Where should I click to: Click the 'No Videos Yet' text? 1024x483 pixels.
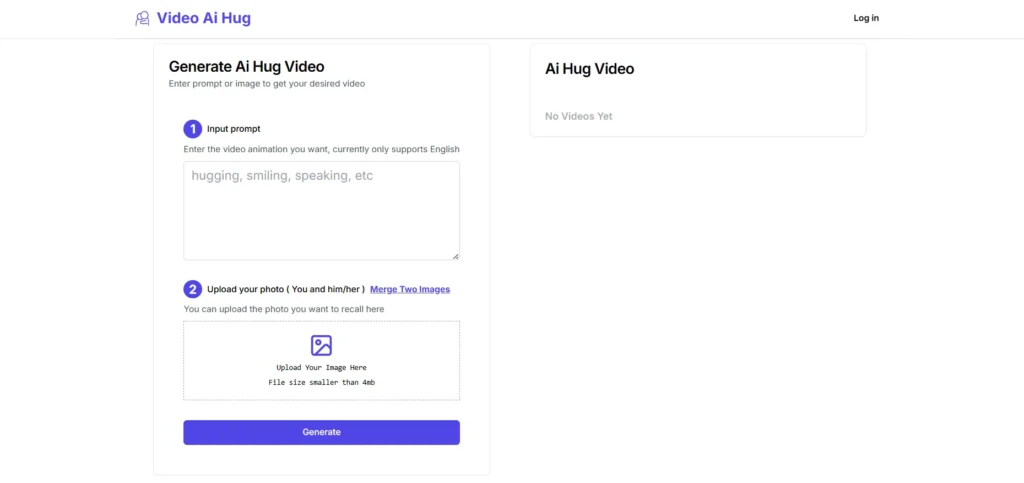click(x=579, y=116)
